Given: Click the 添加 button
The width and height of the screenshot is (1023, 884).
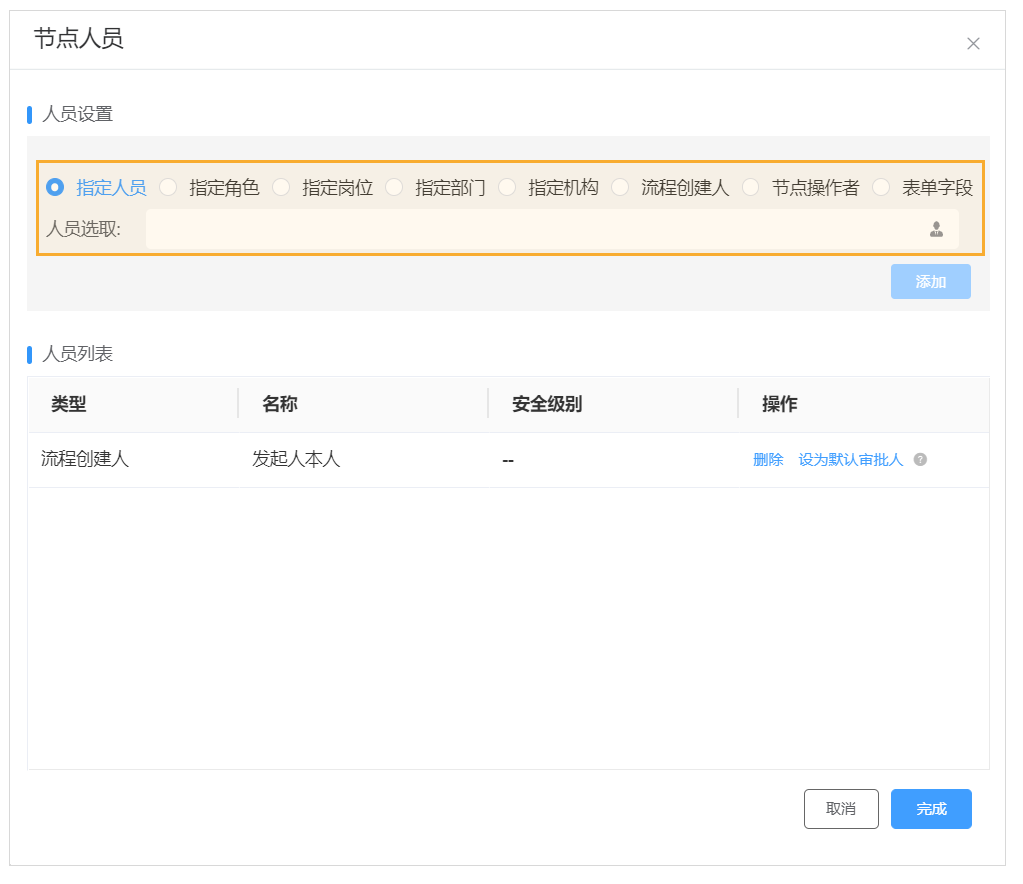Looking at the screenshot, I should coord(930,281).
